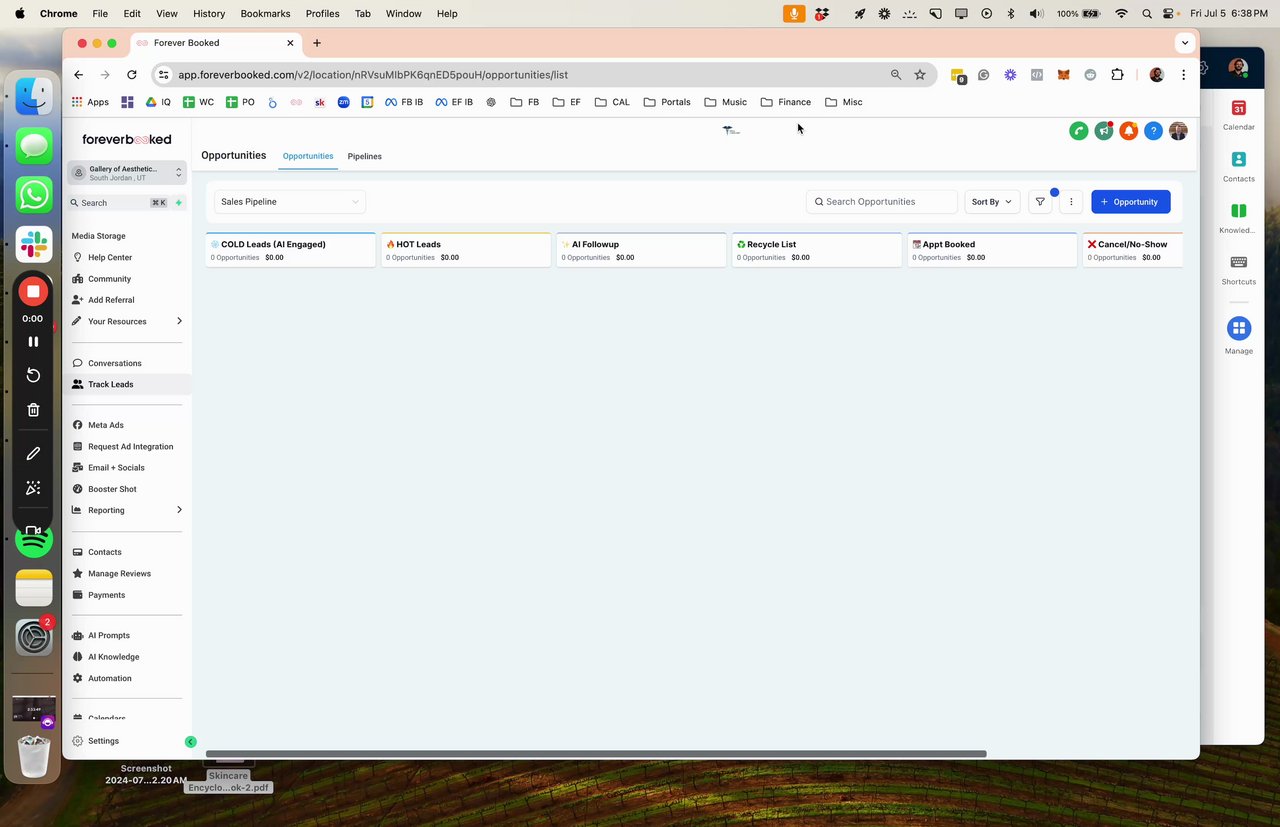Open the user avatar in app header
Screen dimensions: 1280x827
point(1178,131)
